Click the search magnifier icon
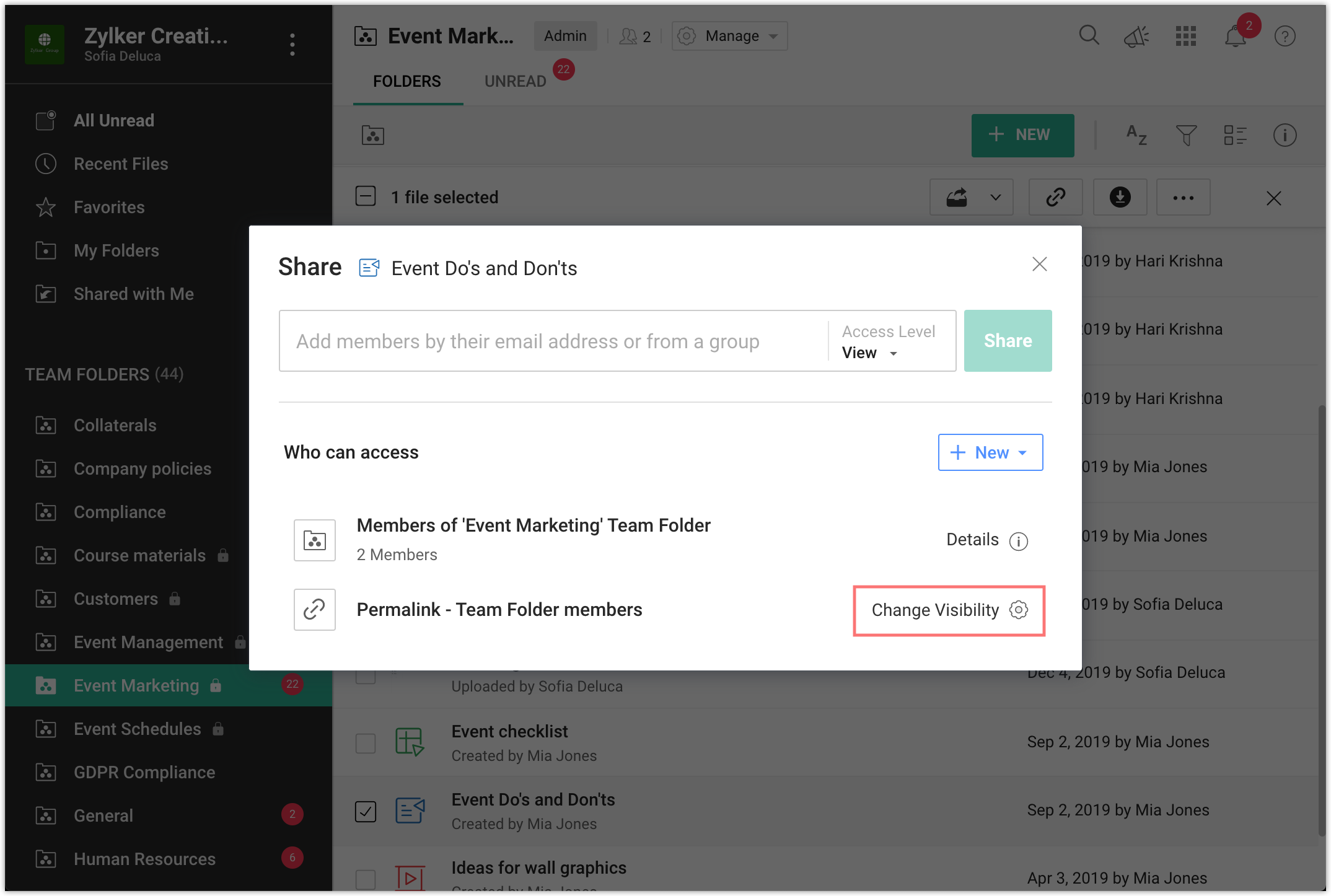Image resolution: width=1331 pixels, height=896 pixels. coord(1089,35)
